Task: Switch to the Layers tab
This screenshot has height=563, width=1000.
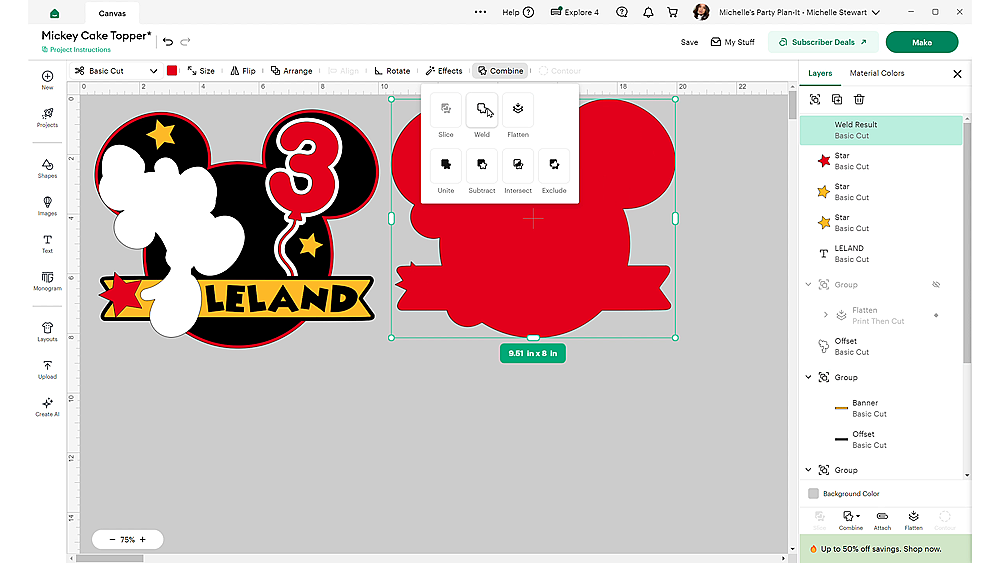Action: pyautogui.click(x=820, y=73)
